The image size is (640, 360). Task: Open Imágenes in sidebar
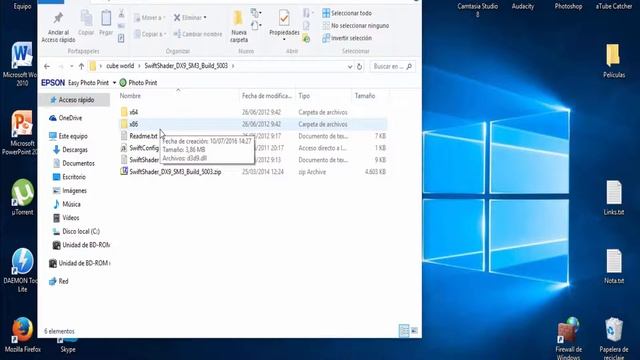(x=70, y=191)
